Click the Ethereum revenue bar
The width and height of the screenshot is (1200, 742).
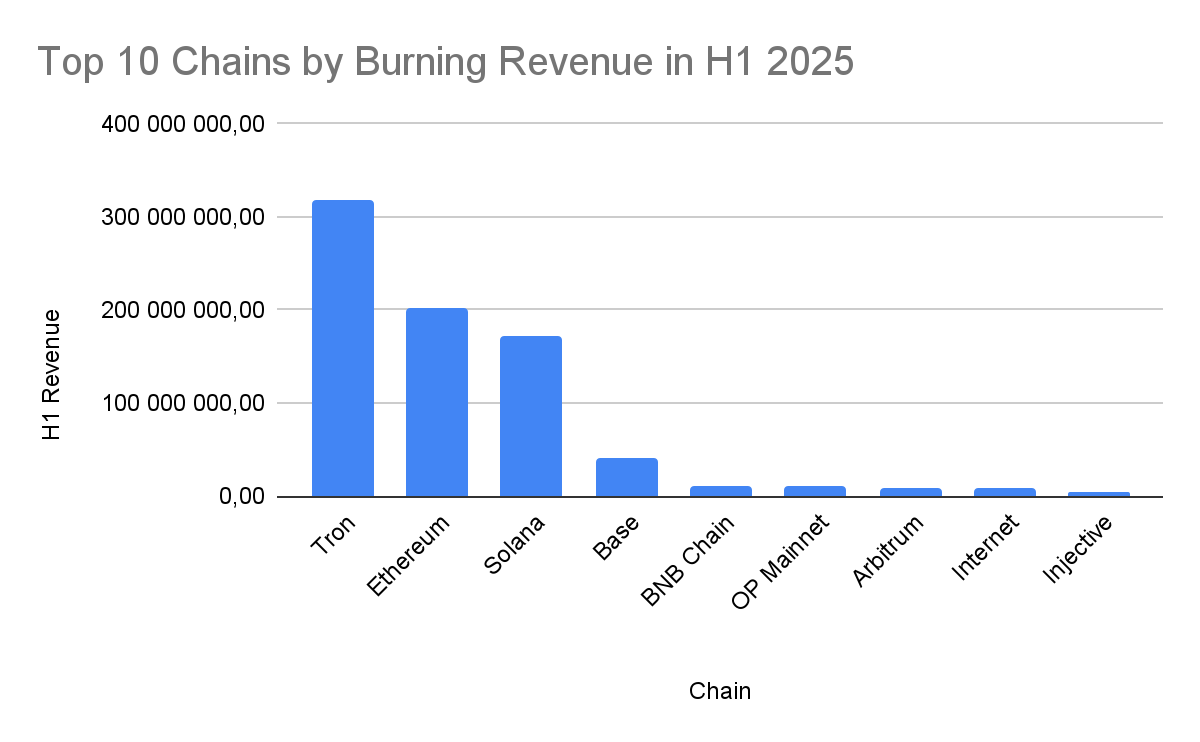click(x=436, y=402)
